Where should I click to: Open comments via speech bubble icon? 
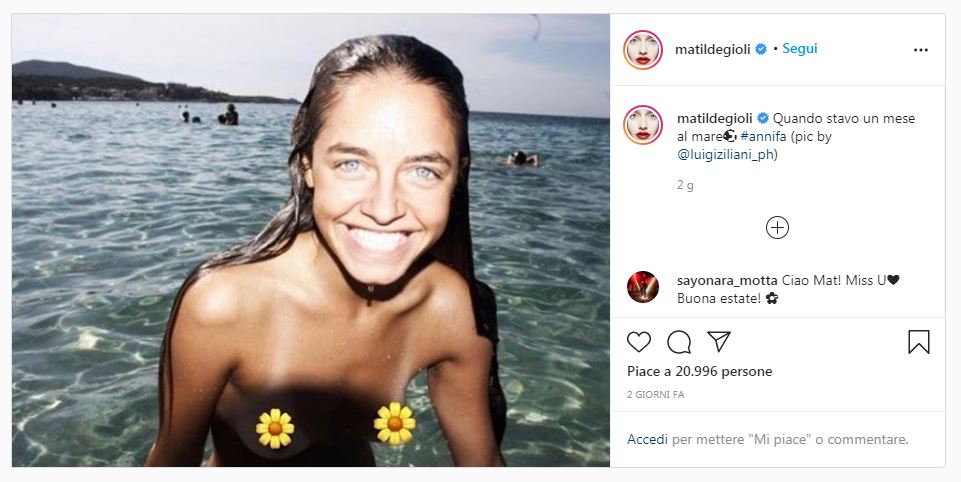(x=679, y=342)
